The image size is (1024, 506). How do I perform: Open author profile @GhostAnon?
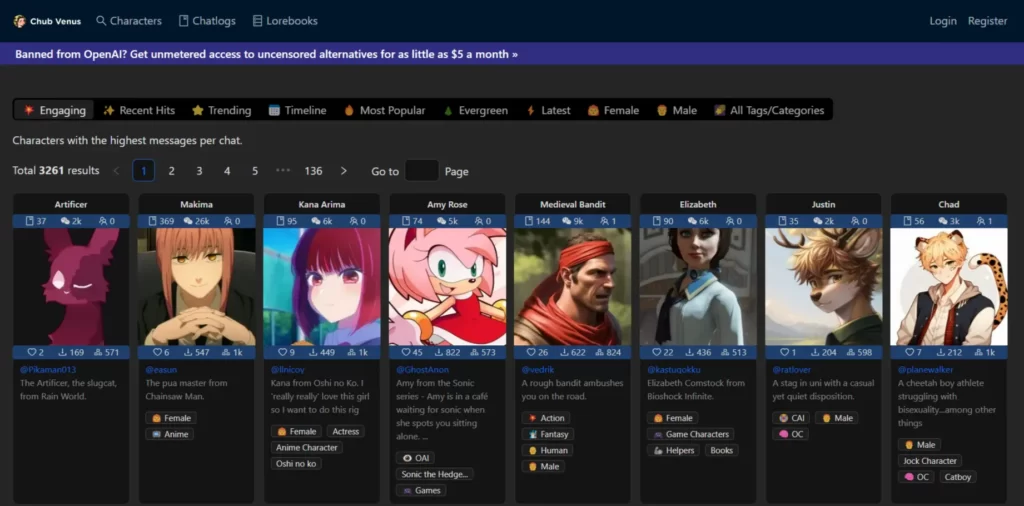point(422,370)
